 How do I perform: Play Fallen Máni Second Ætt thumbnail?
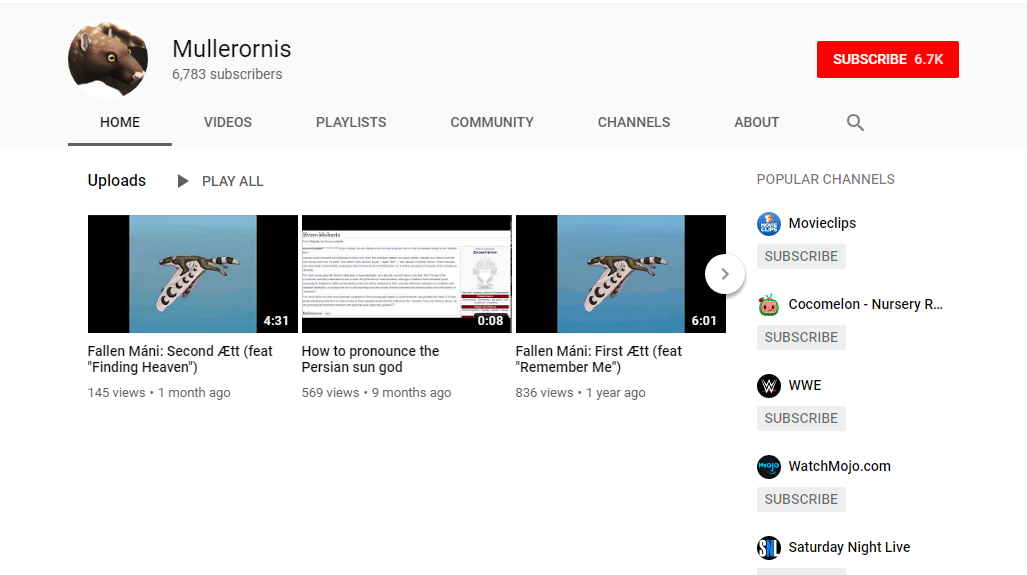pos(193,274)
